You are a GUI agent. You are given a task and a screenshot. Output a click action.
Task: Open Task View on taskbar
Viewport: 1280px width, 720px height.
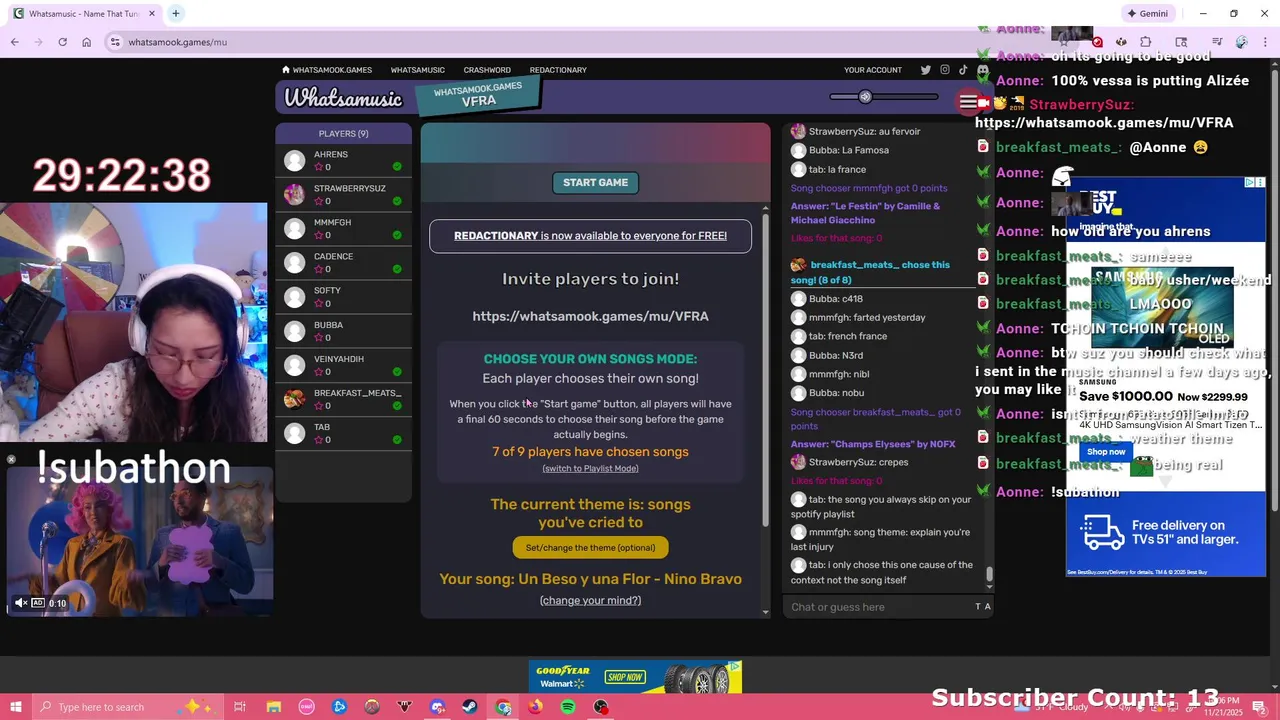240,707
